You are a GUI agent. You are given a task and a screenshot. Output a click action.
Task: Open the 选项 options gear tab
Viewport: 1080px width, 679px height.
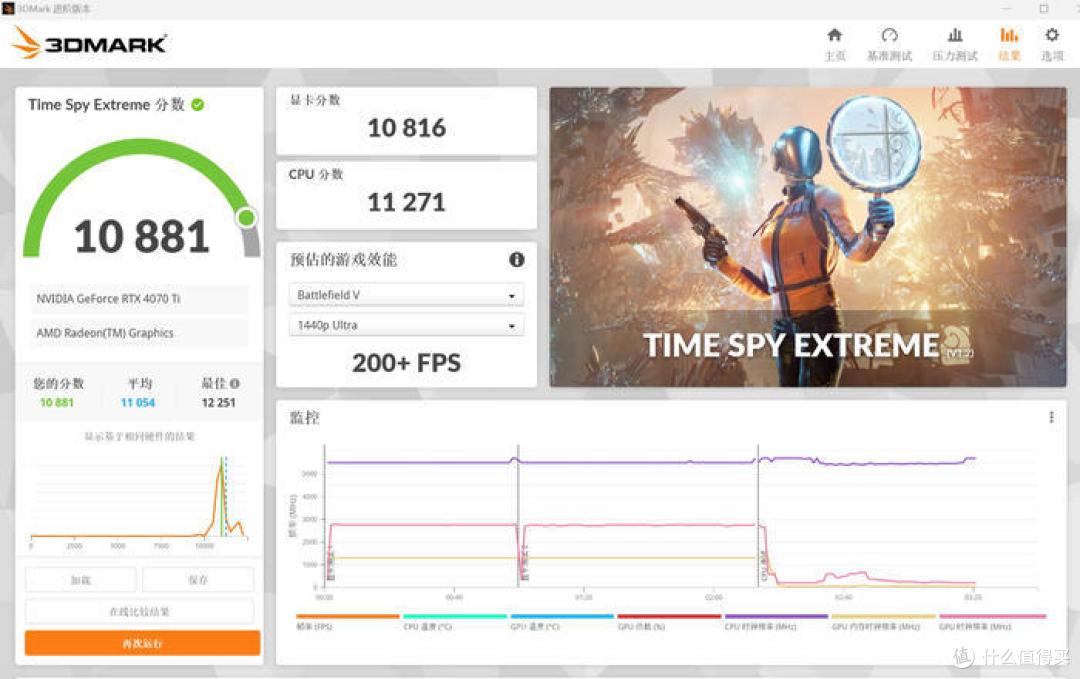pyautogui.click(x=1052, y=44)
